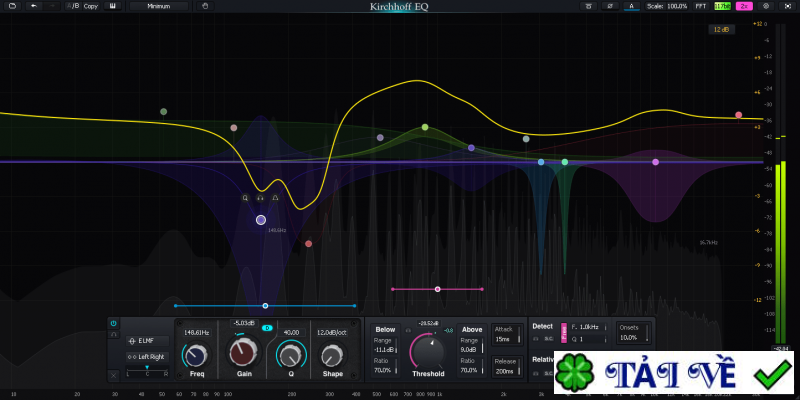Click the pink 2x oversampling button
The image size is (800, 400).
744,6
